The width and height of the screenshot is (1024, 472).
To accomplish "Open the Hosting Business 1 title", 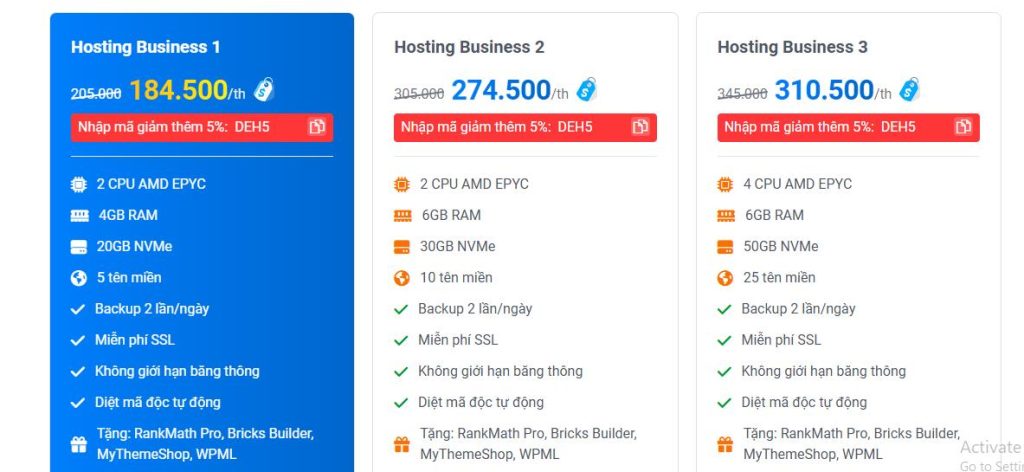I will 146,47.
